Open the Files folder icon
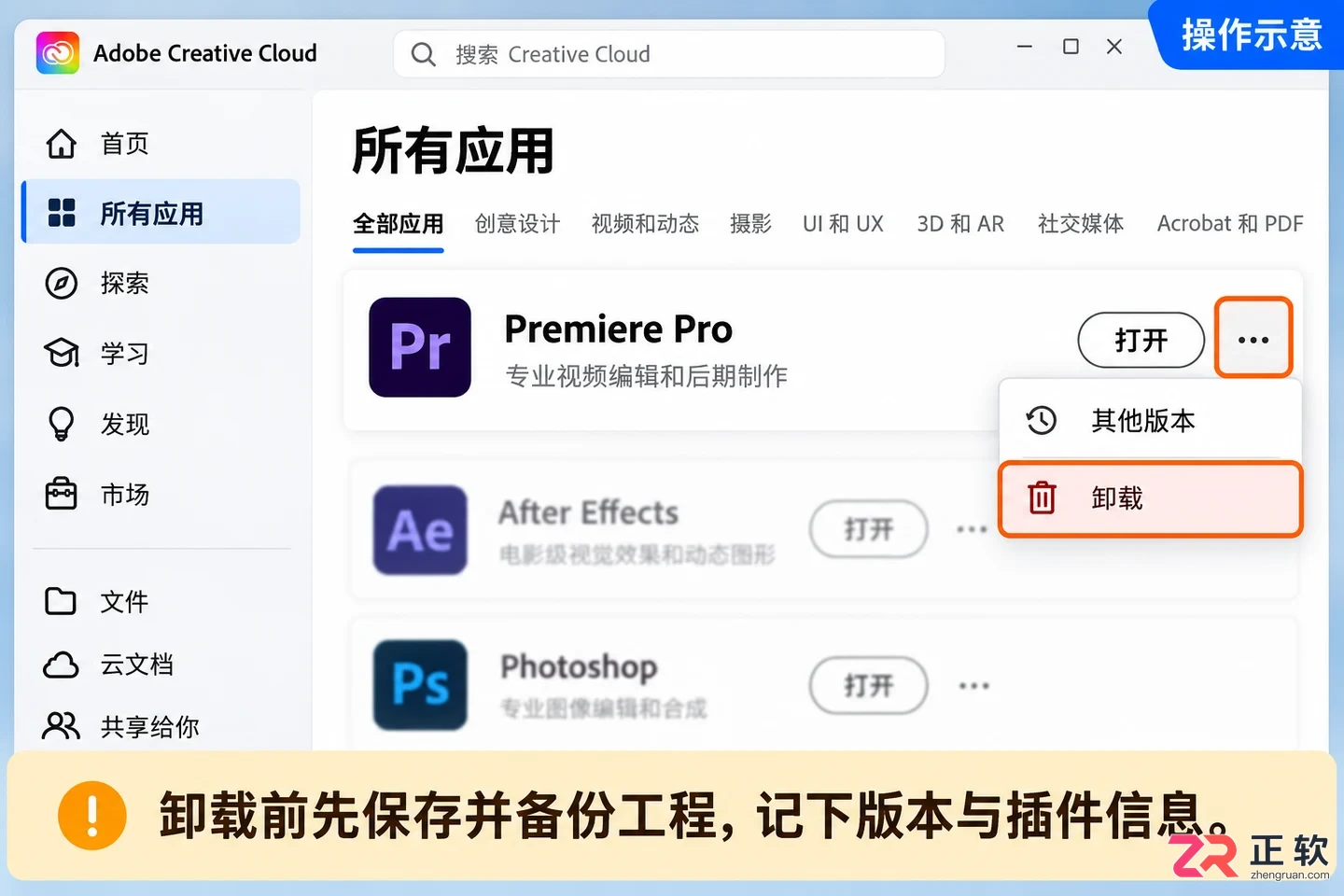Image resolution: width=1344 pixels, height=896 pixels. [62, 601]
